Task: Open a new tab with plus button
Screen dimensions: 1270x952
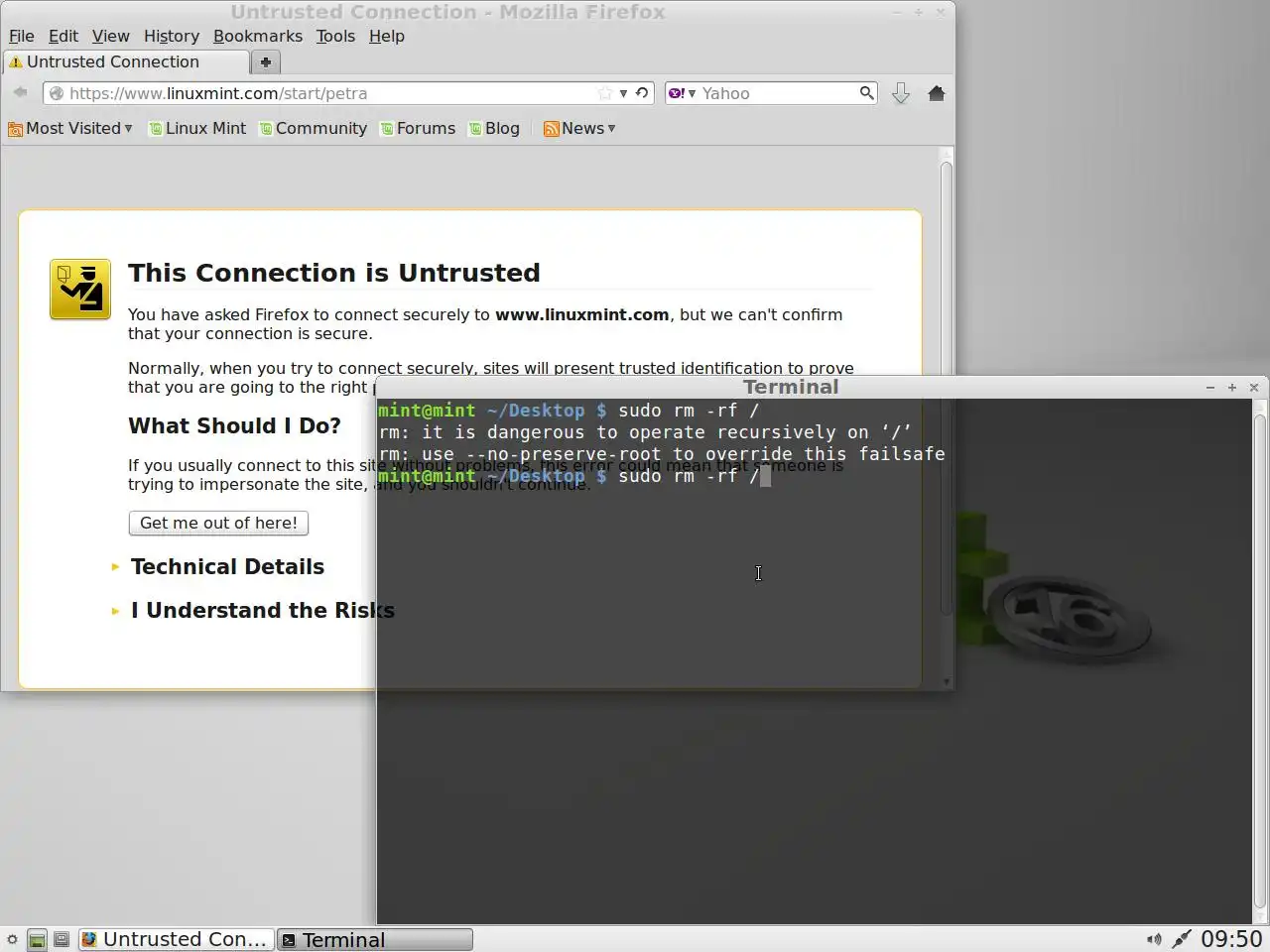Action: tap(265, 61)
